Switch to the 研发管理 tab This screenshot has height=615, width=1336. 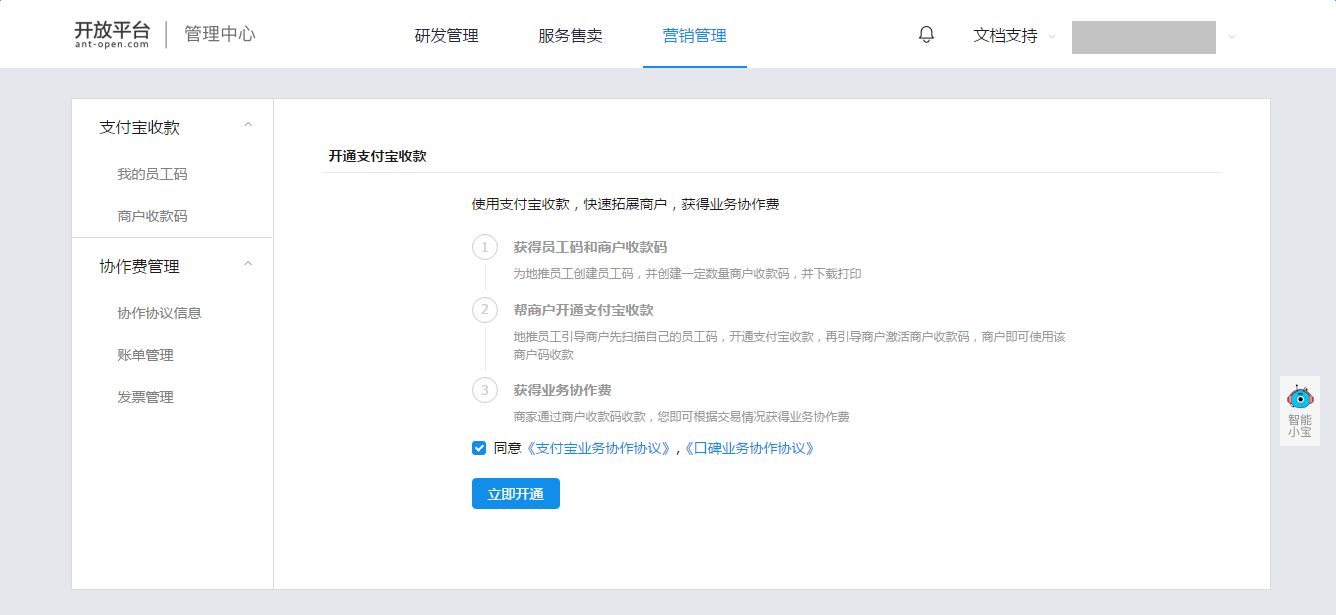[x=447, y=36]
